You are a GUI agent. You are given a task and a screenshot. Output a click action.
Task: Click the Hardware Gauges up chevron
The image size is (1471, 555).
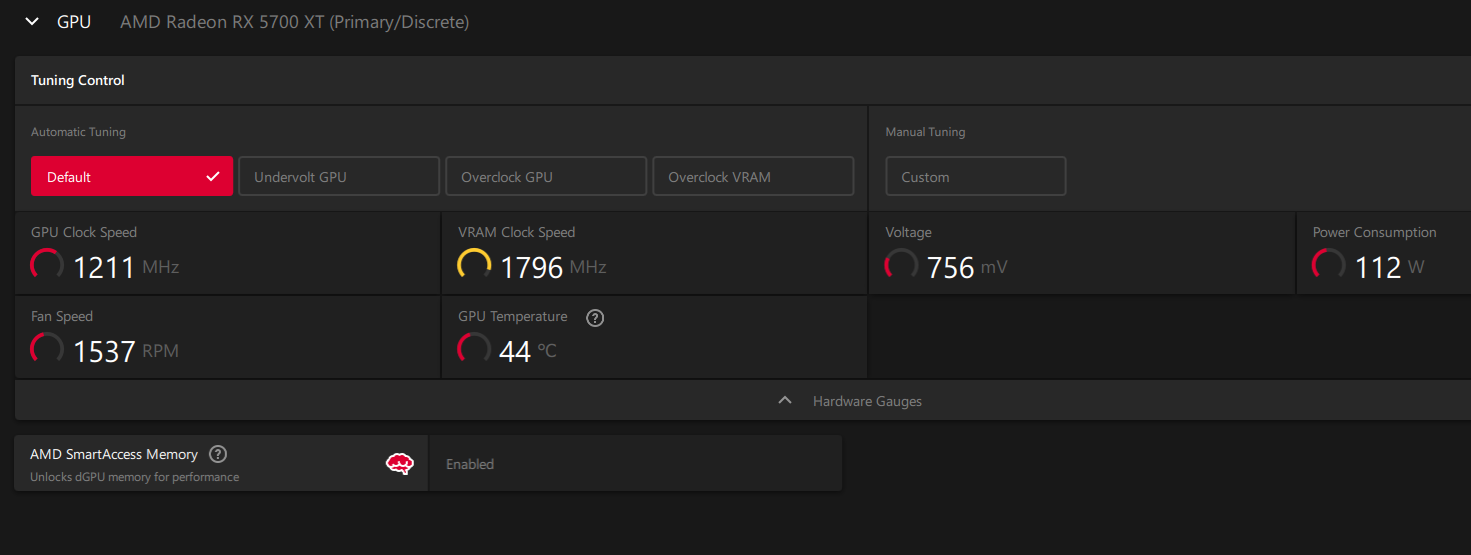[785, 401]
